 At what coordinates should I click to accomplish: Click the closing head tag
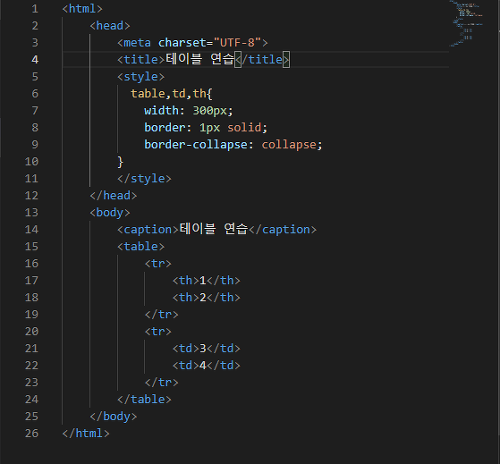(x=113, y=196)
